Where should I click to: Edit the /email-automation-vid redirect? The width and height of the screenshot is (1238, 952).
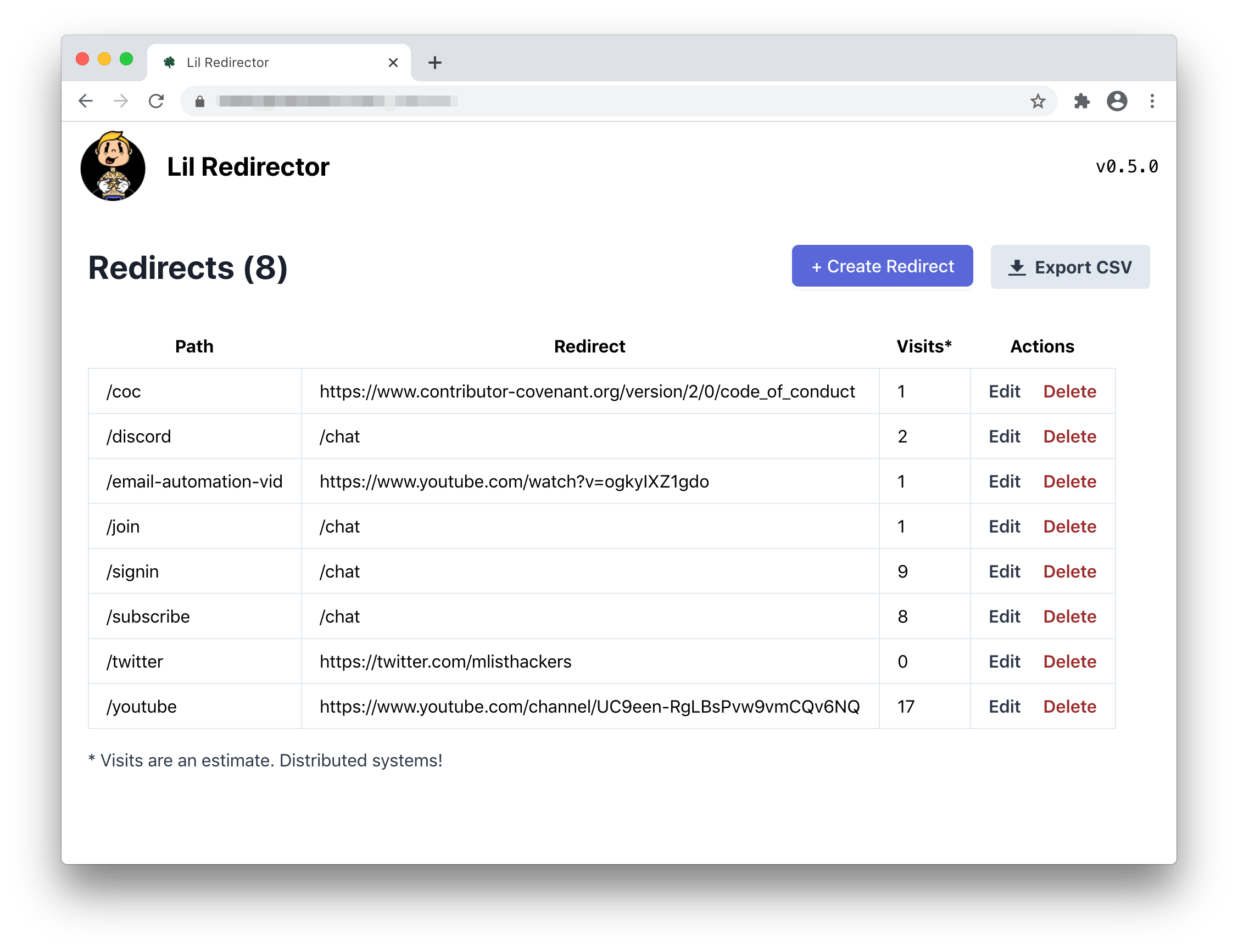[x=1004, y=481]
